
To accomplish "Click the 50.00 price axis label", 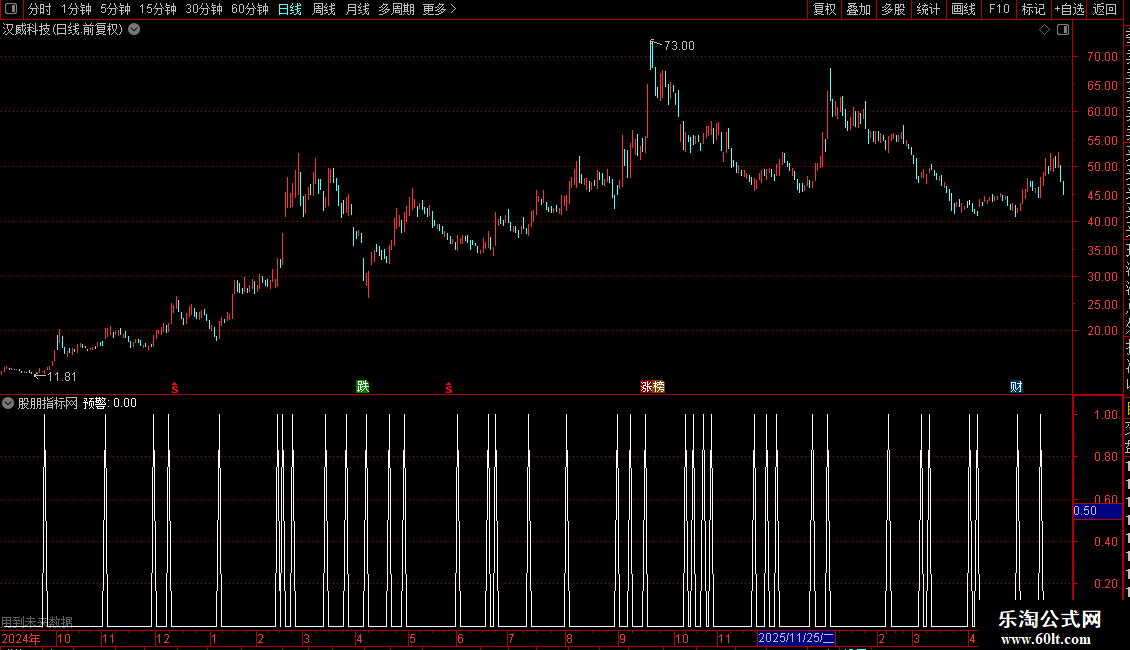I will tap(1102, 166).
